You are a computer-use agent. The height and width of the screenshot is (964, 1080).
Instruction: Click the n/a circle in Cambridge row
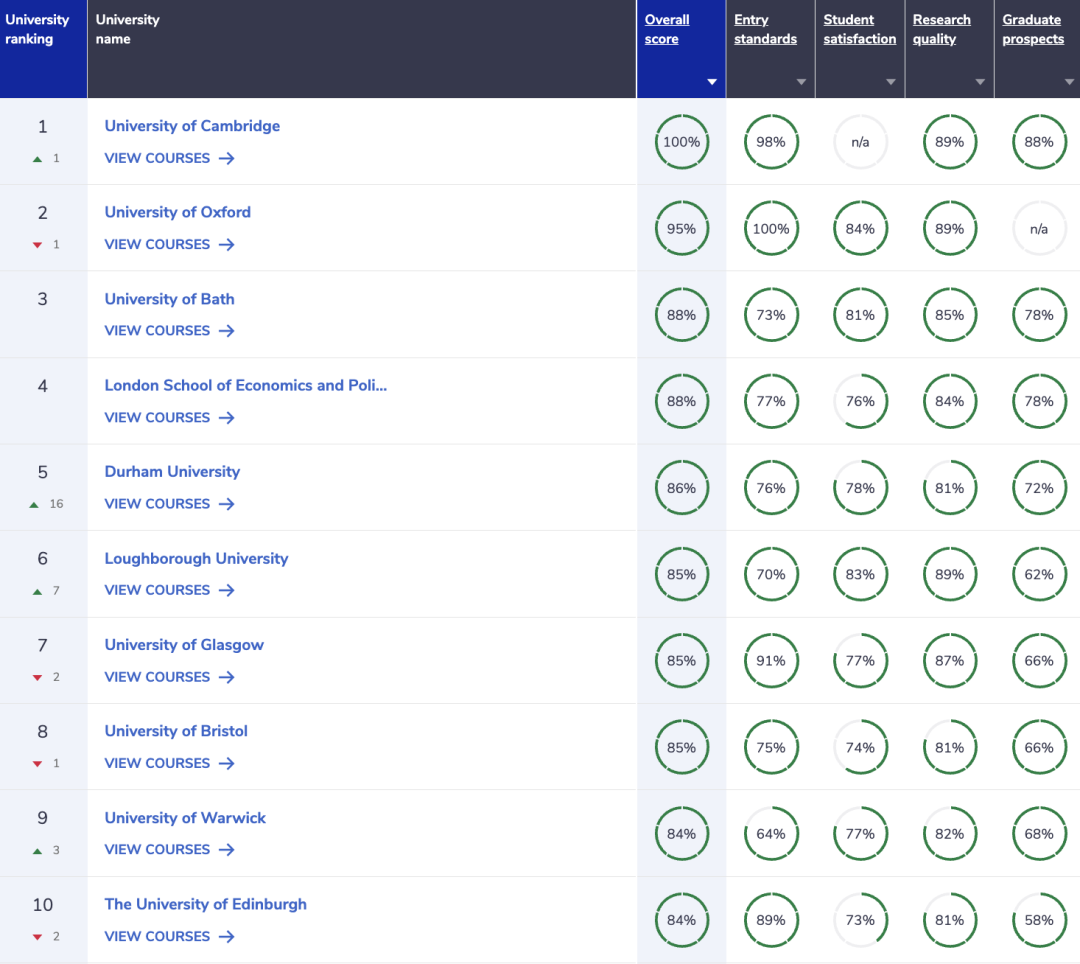tap(860, 142)
